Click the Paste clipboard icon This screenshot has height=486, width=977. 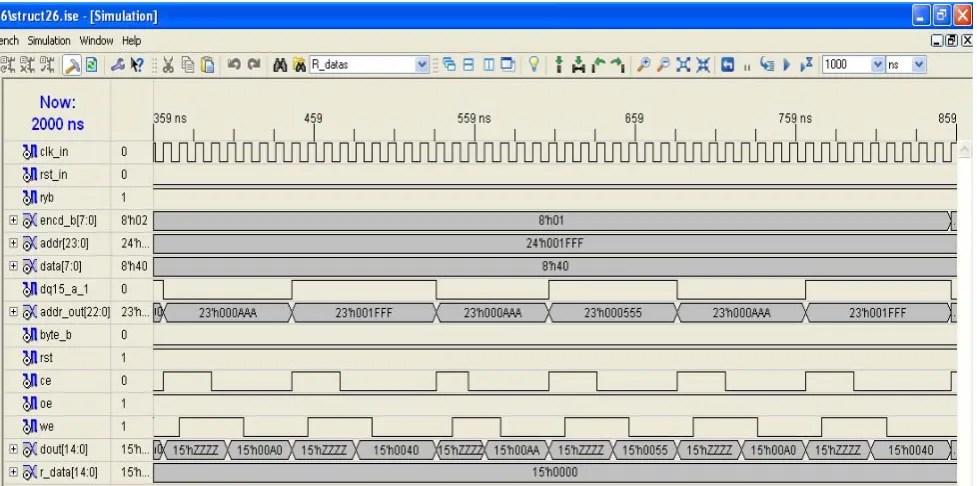pos(208,65)
